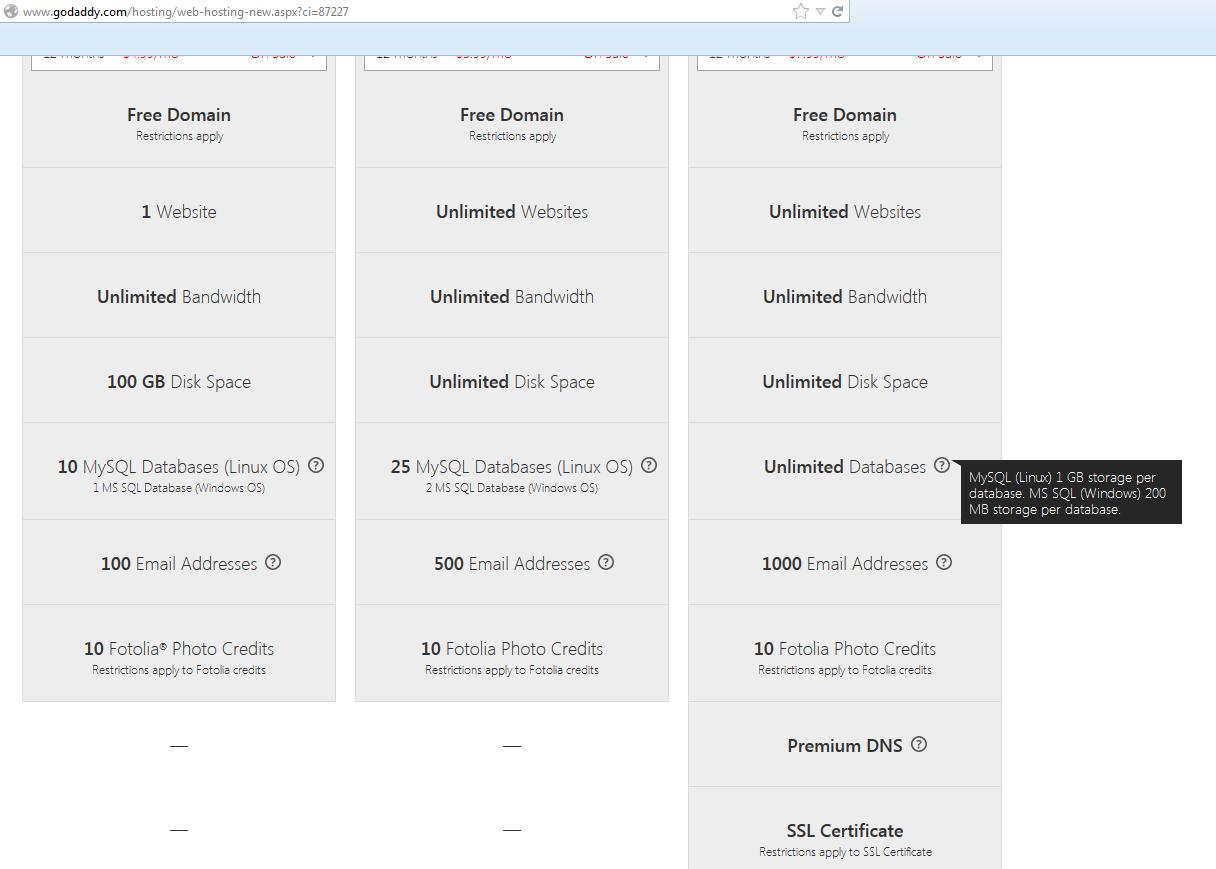Image resolution: width=1216 pixels, height=869 pixels.
Task: Click "10 Fotolia® Photo Credits" with registered mark
Action: tap(179, 649)
